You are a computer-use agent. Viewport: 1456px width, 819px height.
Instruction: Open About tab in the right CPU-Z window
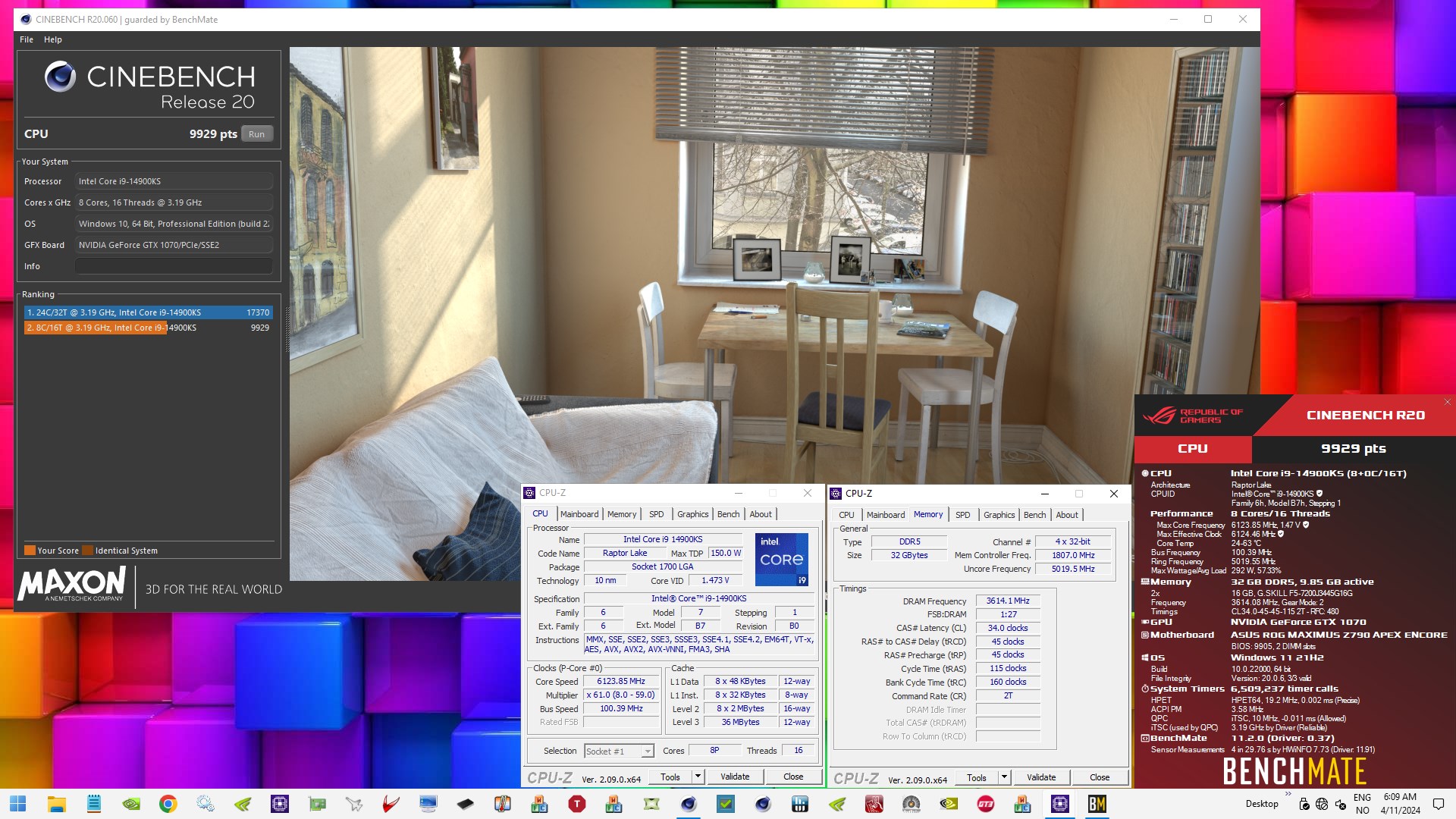pyautogui.click(x=1067, y=515)
